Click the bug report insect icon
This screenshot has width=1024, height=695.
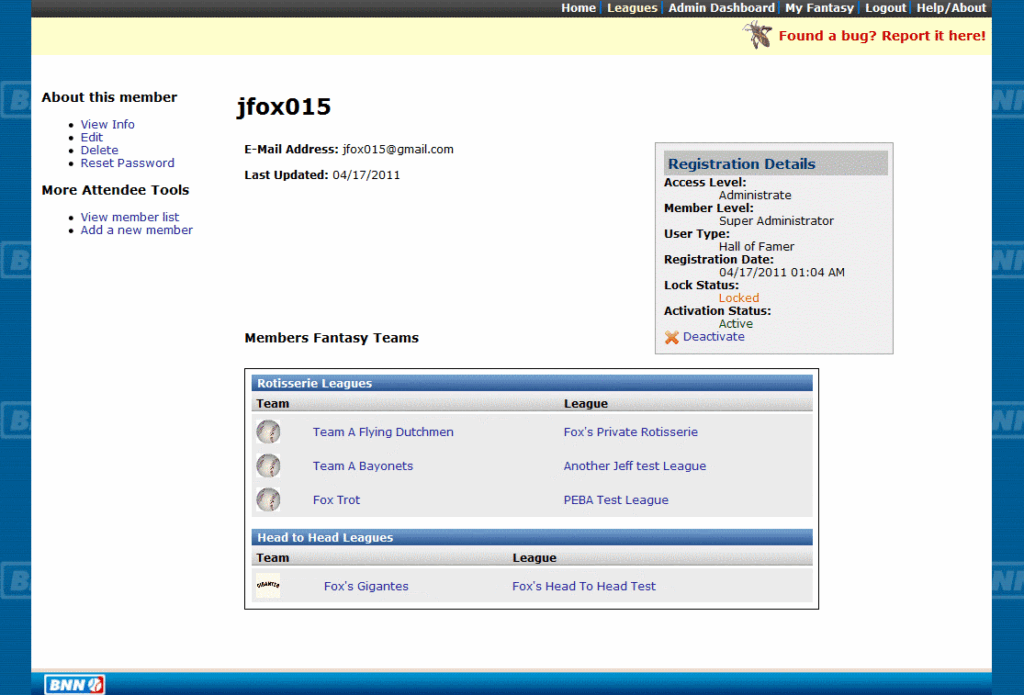(757, 35)
